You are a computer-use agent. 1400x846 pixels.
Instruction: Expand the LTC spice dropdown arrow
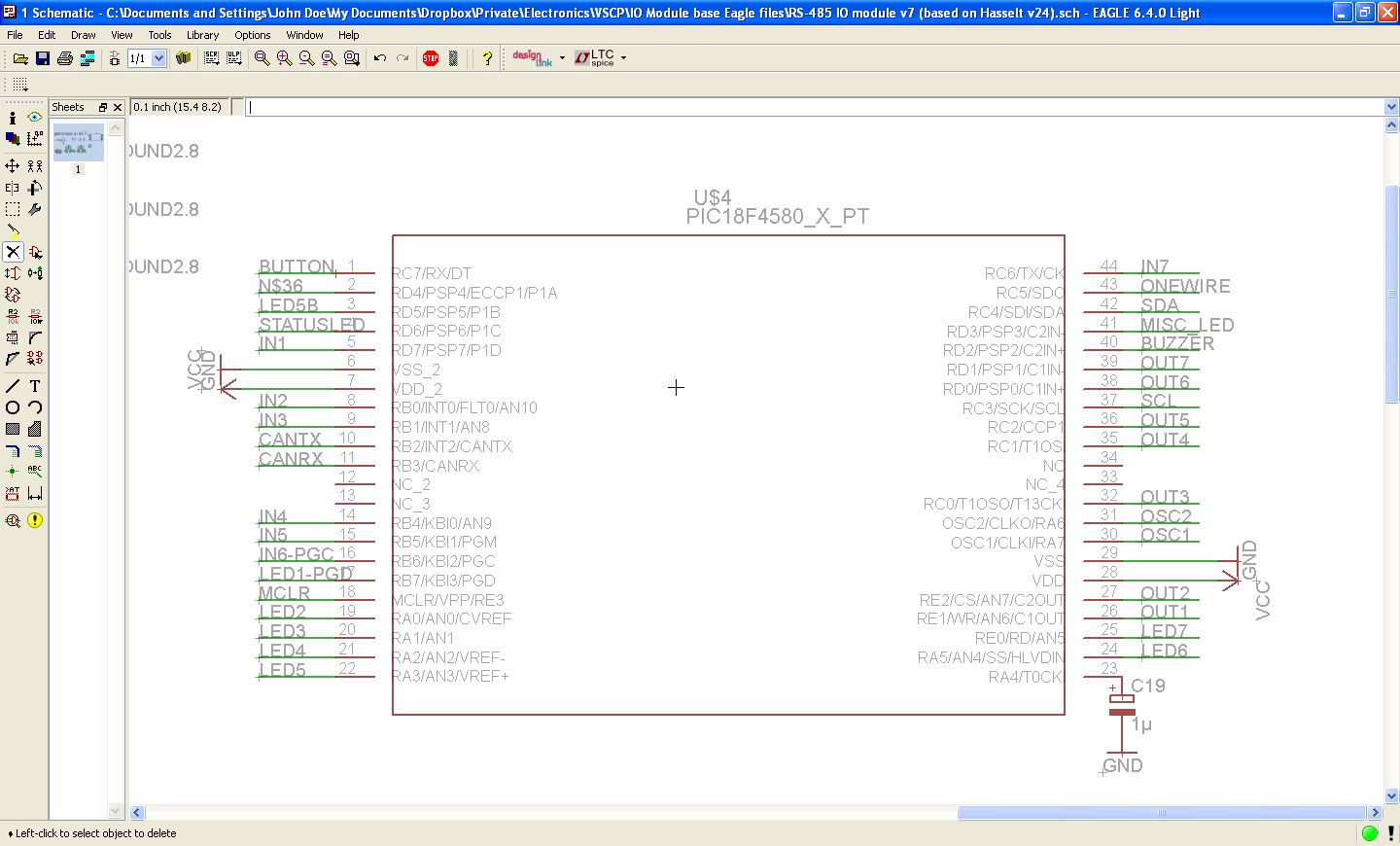(x=623, y=58)
